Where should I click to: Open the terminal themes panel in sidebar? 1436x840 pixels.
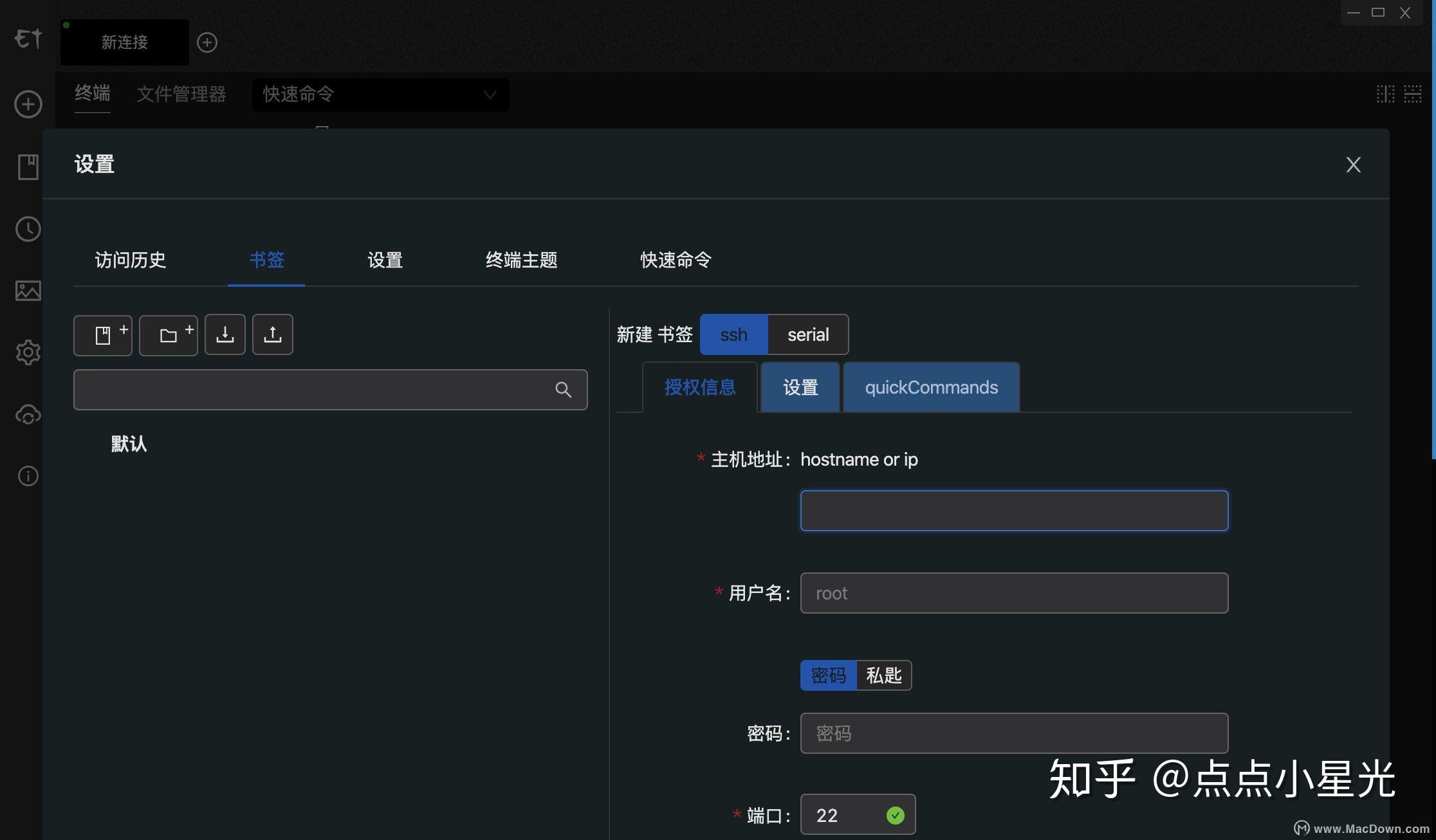click(28, 291)
